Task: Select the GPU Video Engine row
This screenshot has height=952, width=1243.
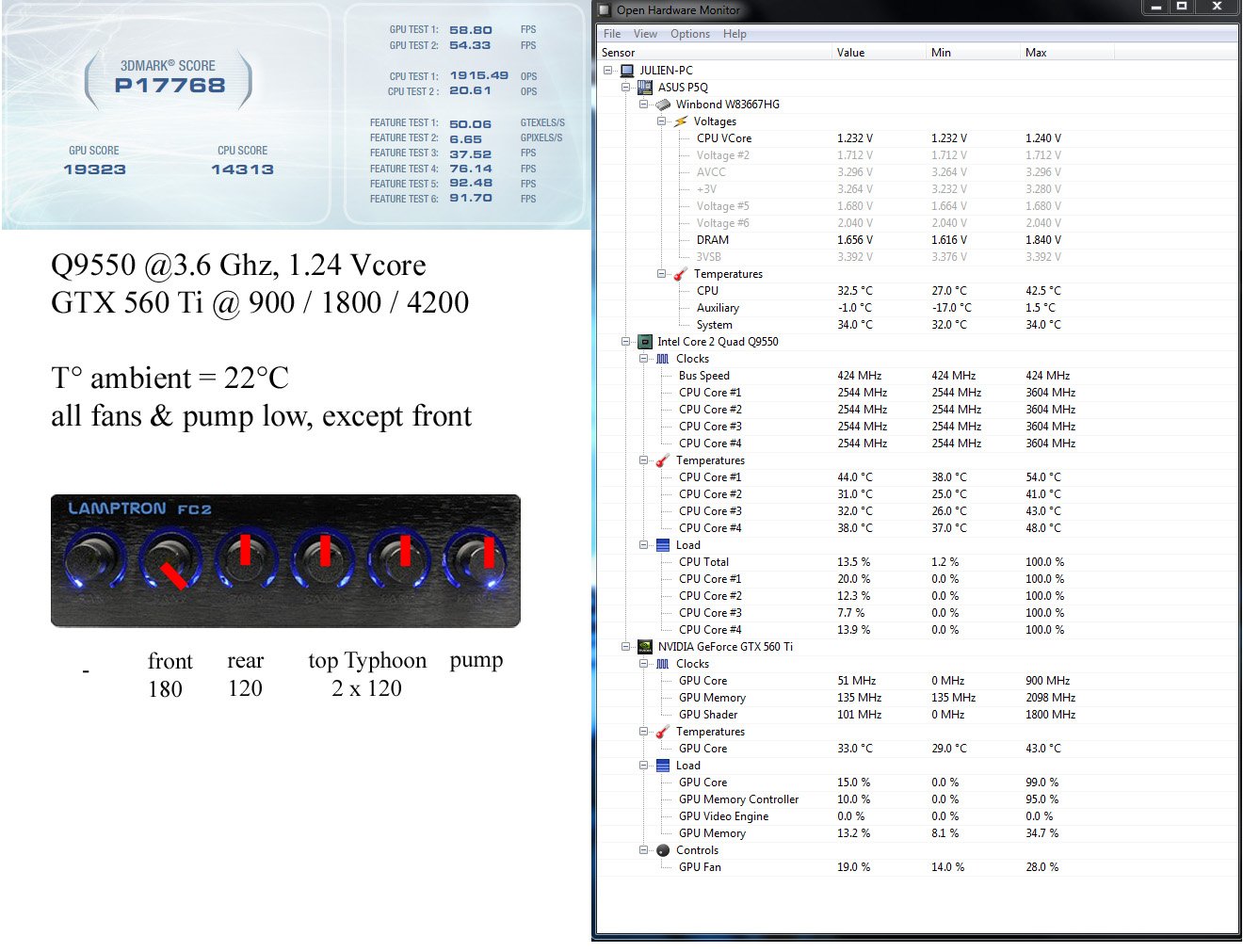Action: [x=918, y=816]
